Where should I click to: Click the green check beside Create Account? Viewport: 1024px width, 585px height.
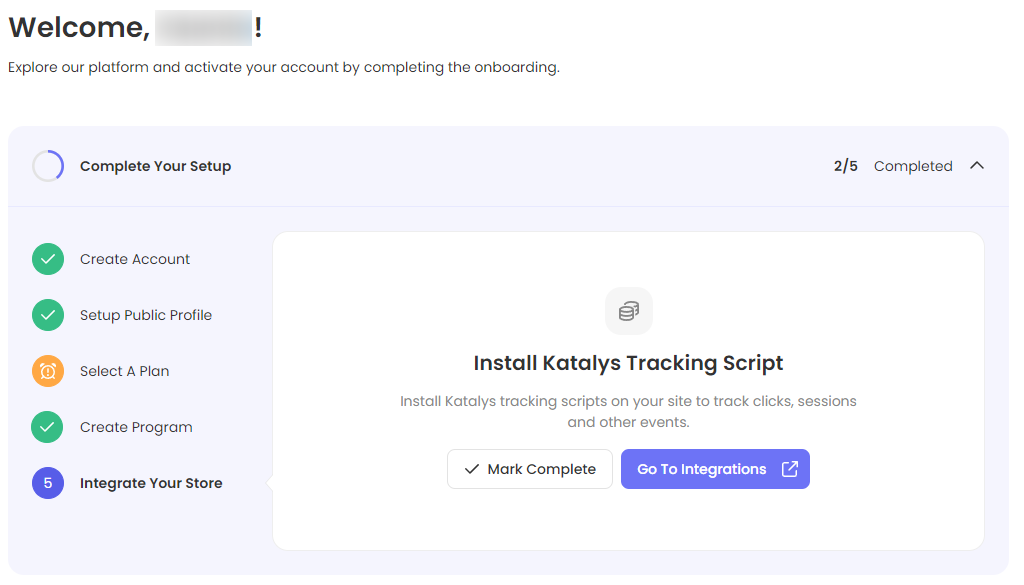click(48, 259)
